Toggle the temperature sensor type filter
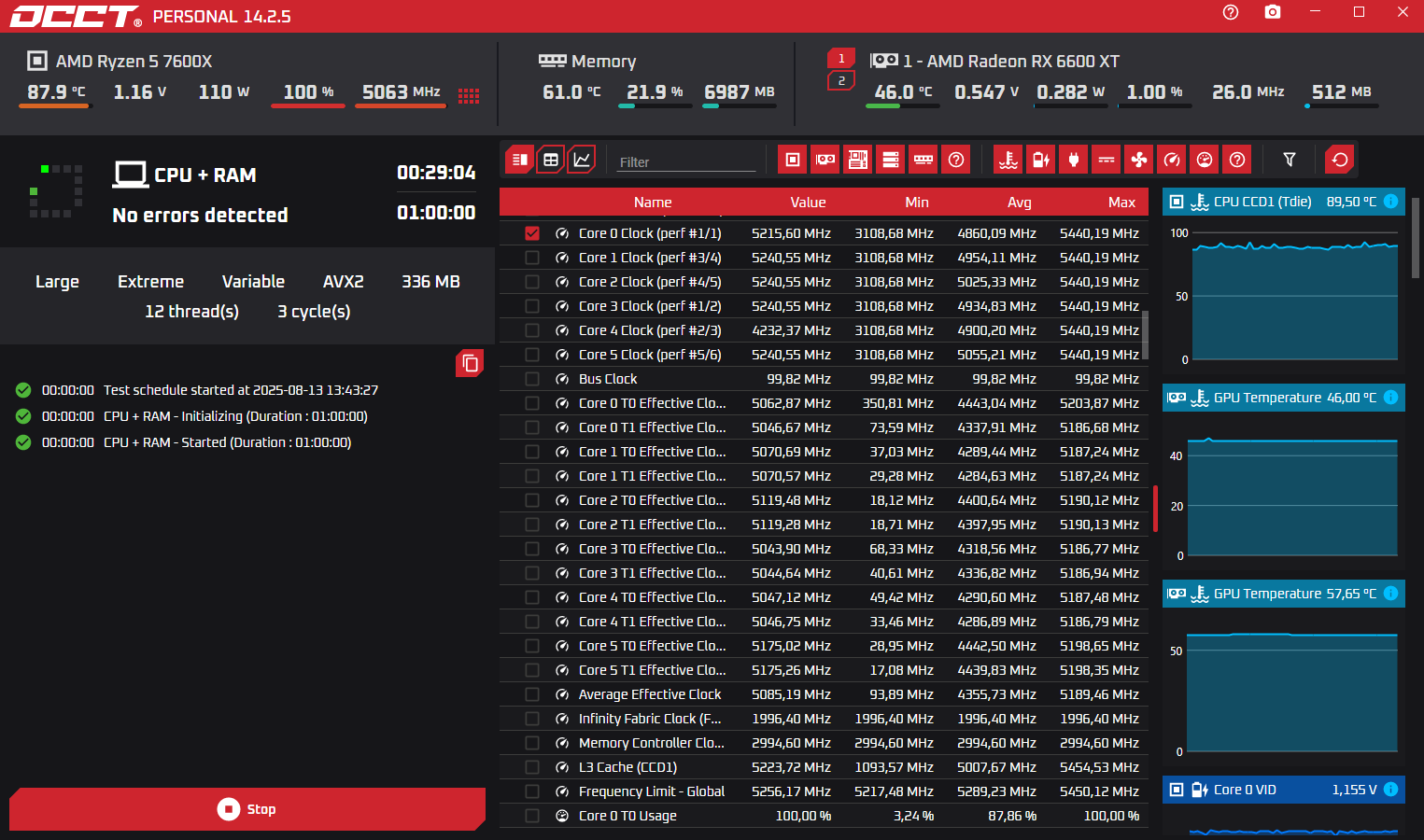Image resolution: width=1424 pixels, height=840 pixels. click(x=1008, y=160)
